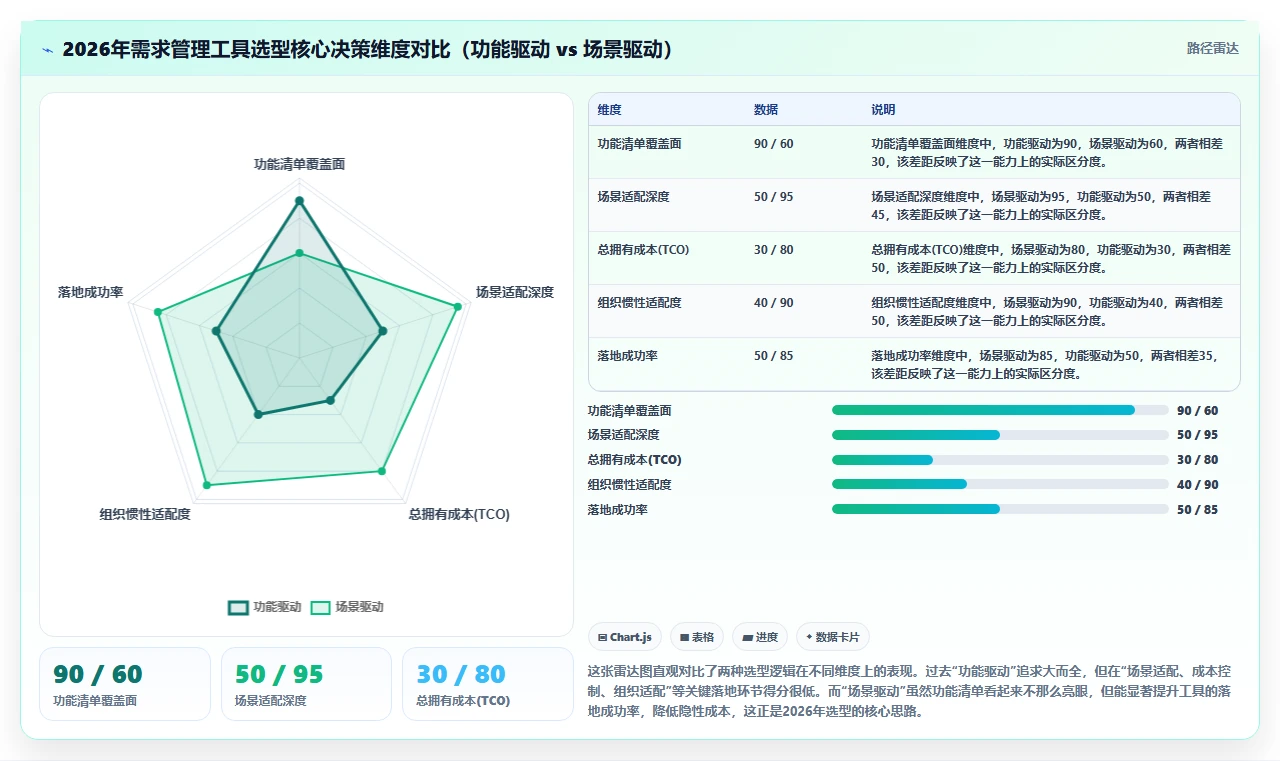
Task: Click the 场景适配深度 progress bar
Action: click(x=1000, y=435)
